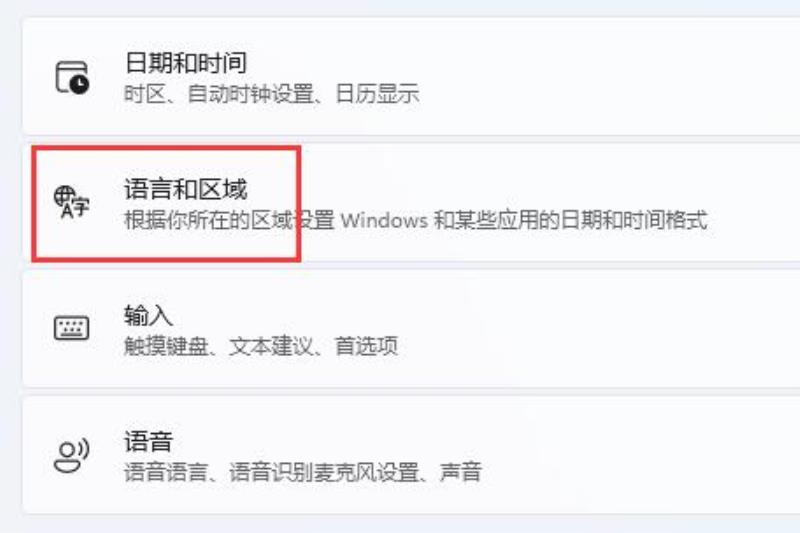Click the 首选项 text under 输入
The width and height of the screenshot is (800, 533).
point(366,346)
